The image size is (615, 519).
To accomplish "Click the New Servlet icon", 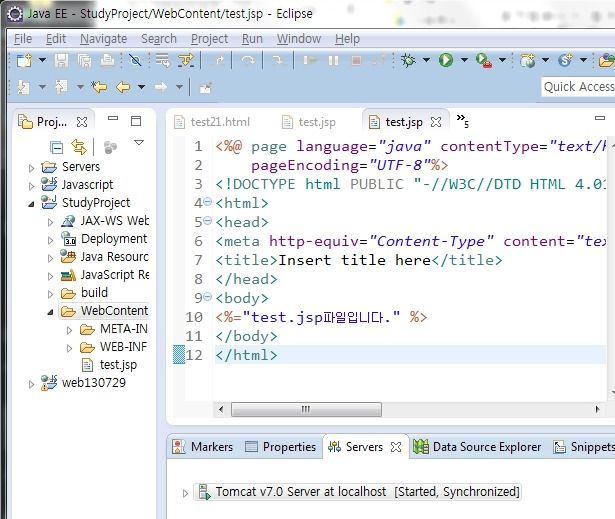I will point(566,60).
